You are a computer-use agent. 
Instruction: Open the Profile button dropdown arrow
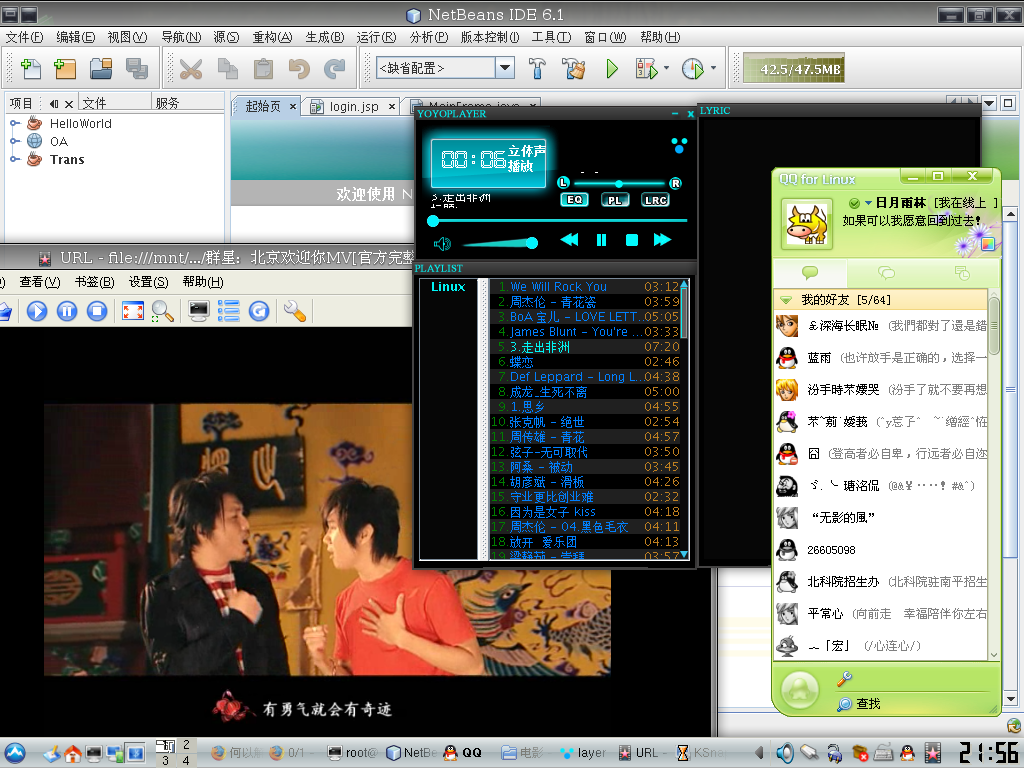coord(713,67)
